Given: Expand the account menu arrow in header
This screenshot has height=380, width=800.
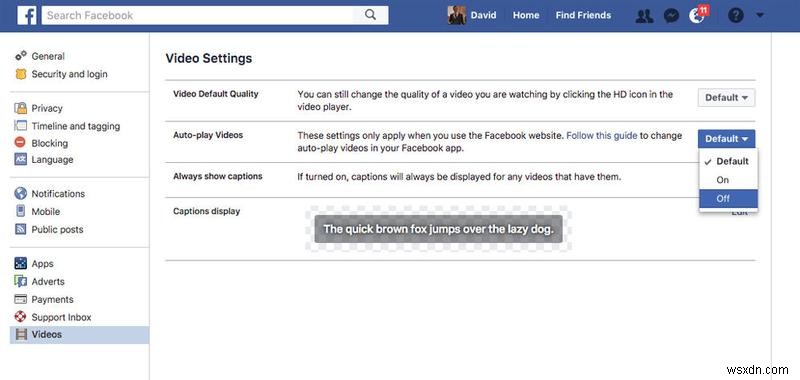Looking at the screenshot, I should pyautogui.click(x=760, y=16).
